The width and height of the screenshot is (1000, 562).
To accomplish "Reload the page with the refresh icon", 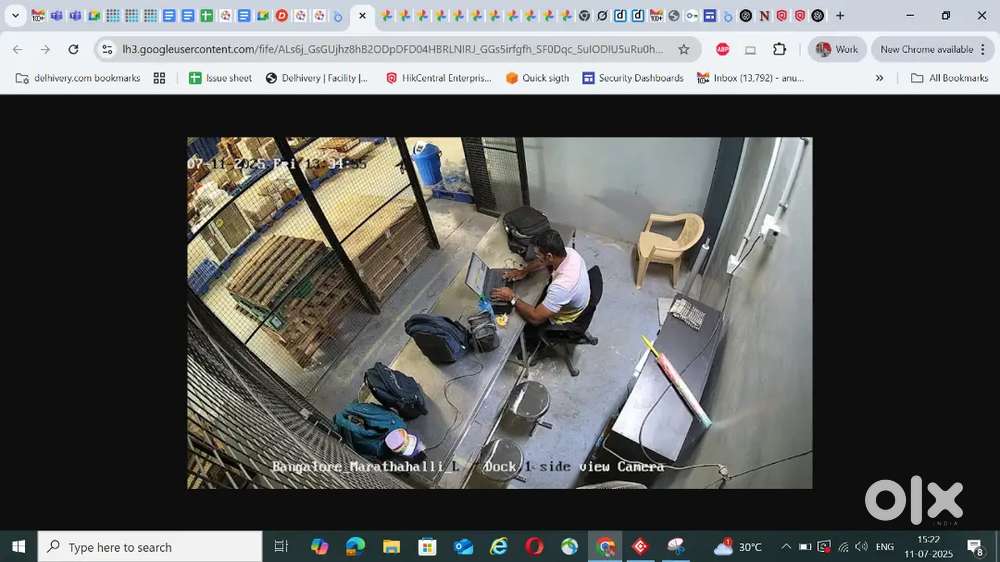I will pyautogui.click(x=73, y=49).
